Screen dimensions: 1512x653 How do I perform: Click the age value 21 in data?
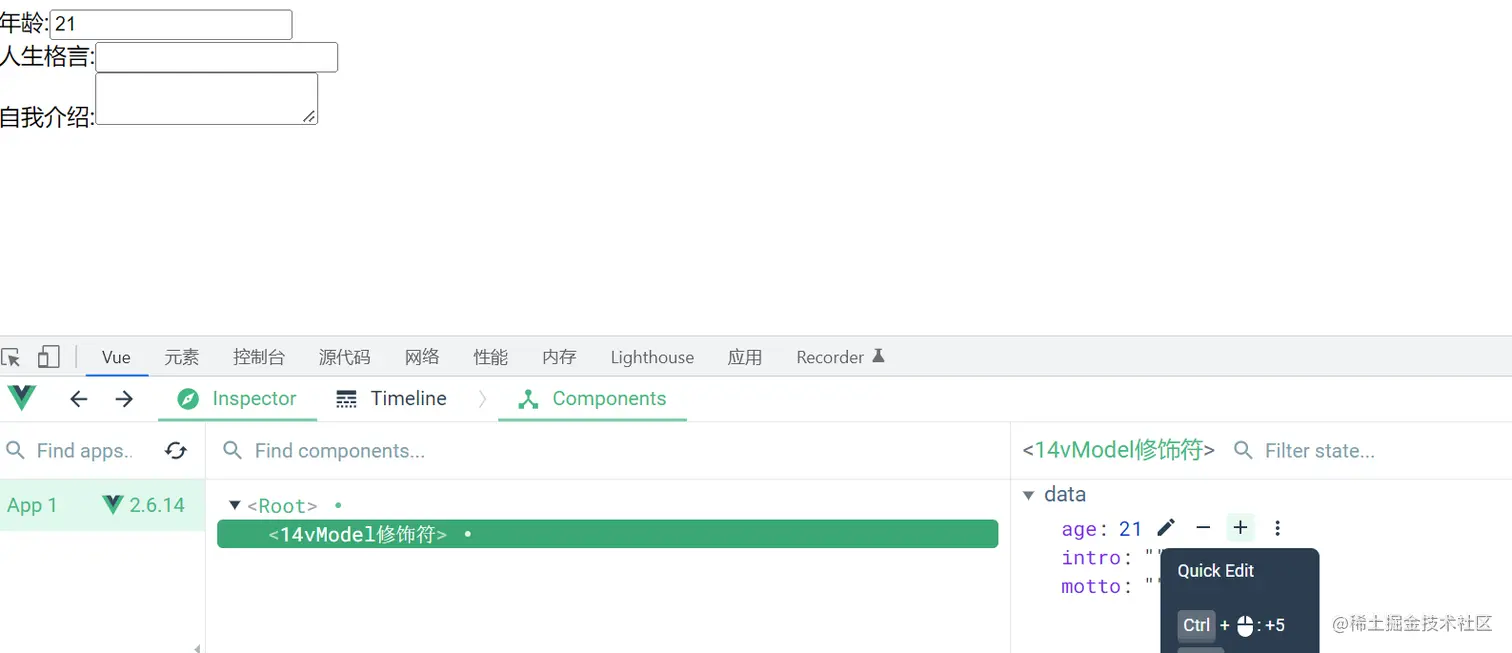[1130, 528]
